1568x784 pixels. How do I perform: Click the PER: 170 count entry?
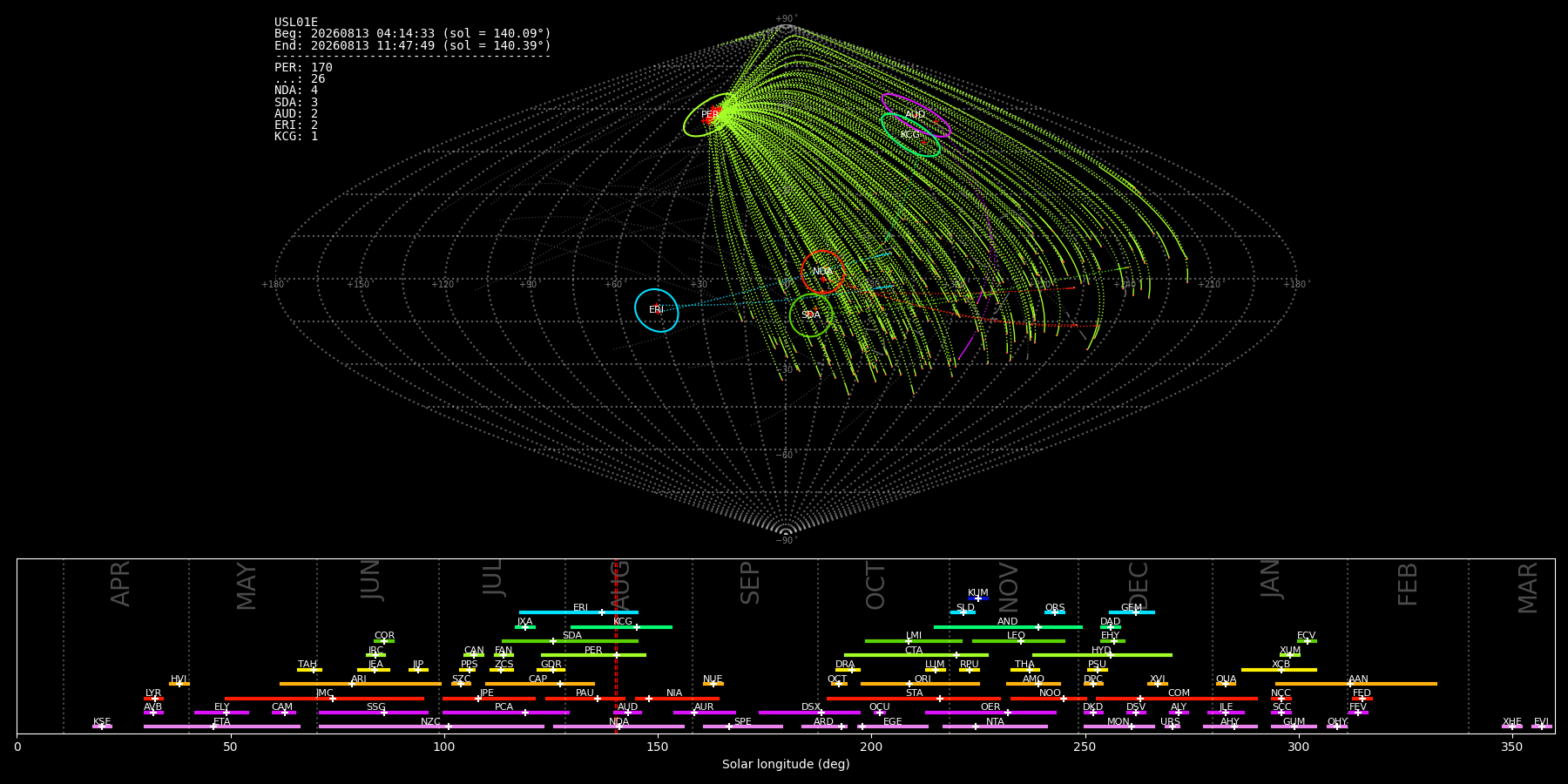[303, 68]
